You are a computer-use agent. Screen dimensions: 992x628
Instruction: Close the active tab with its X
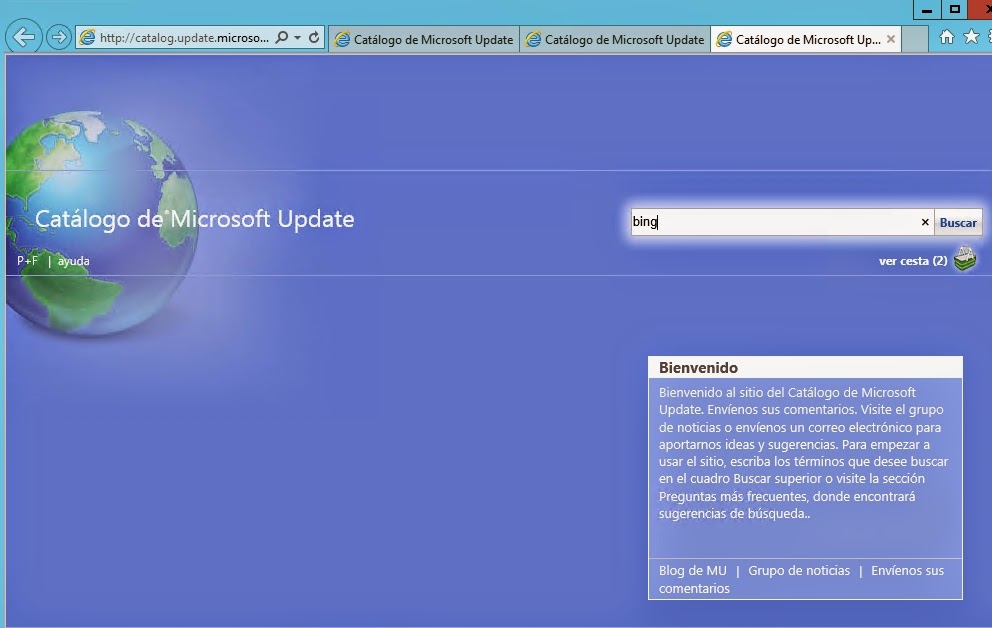tap(891, 39)
